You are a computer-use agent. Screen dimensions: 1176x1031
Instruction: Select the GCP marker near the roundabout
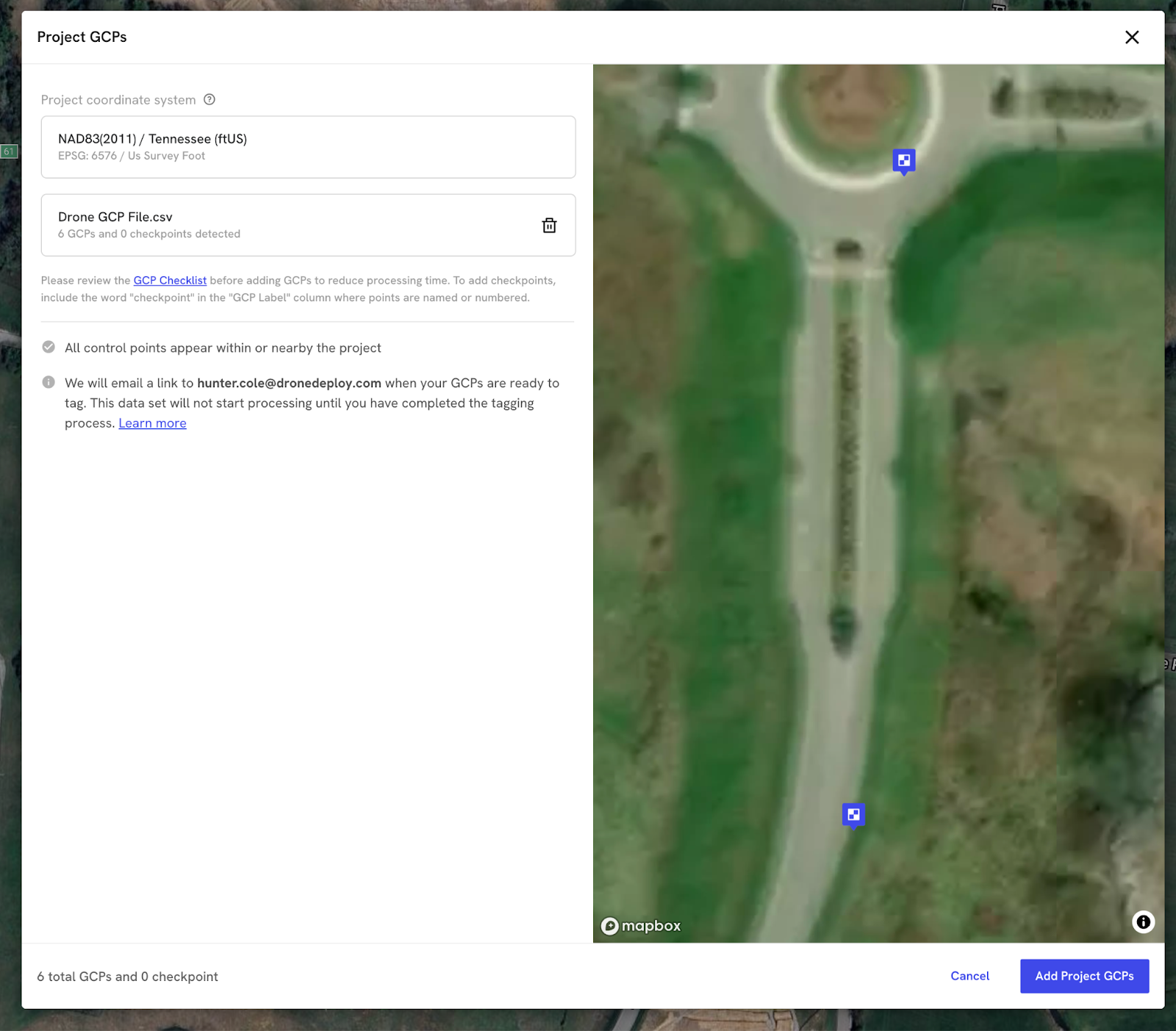pyautogui.click(x=904, y=160)
